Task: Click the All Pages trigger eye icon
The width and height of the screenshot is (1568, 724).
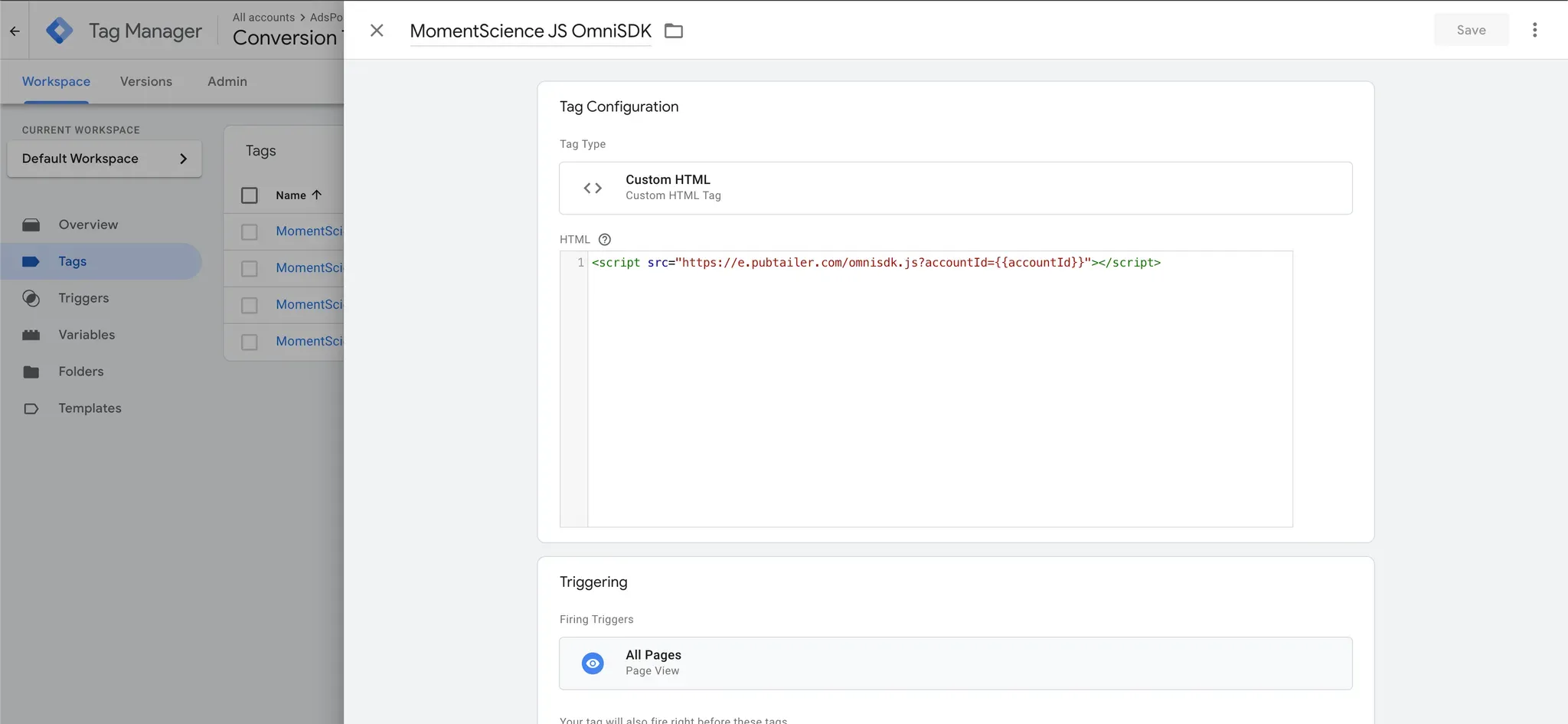Action: (593, 663)
